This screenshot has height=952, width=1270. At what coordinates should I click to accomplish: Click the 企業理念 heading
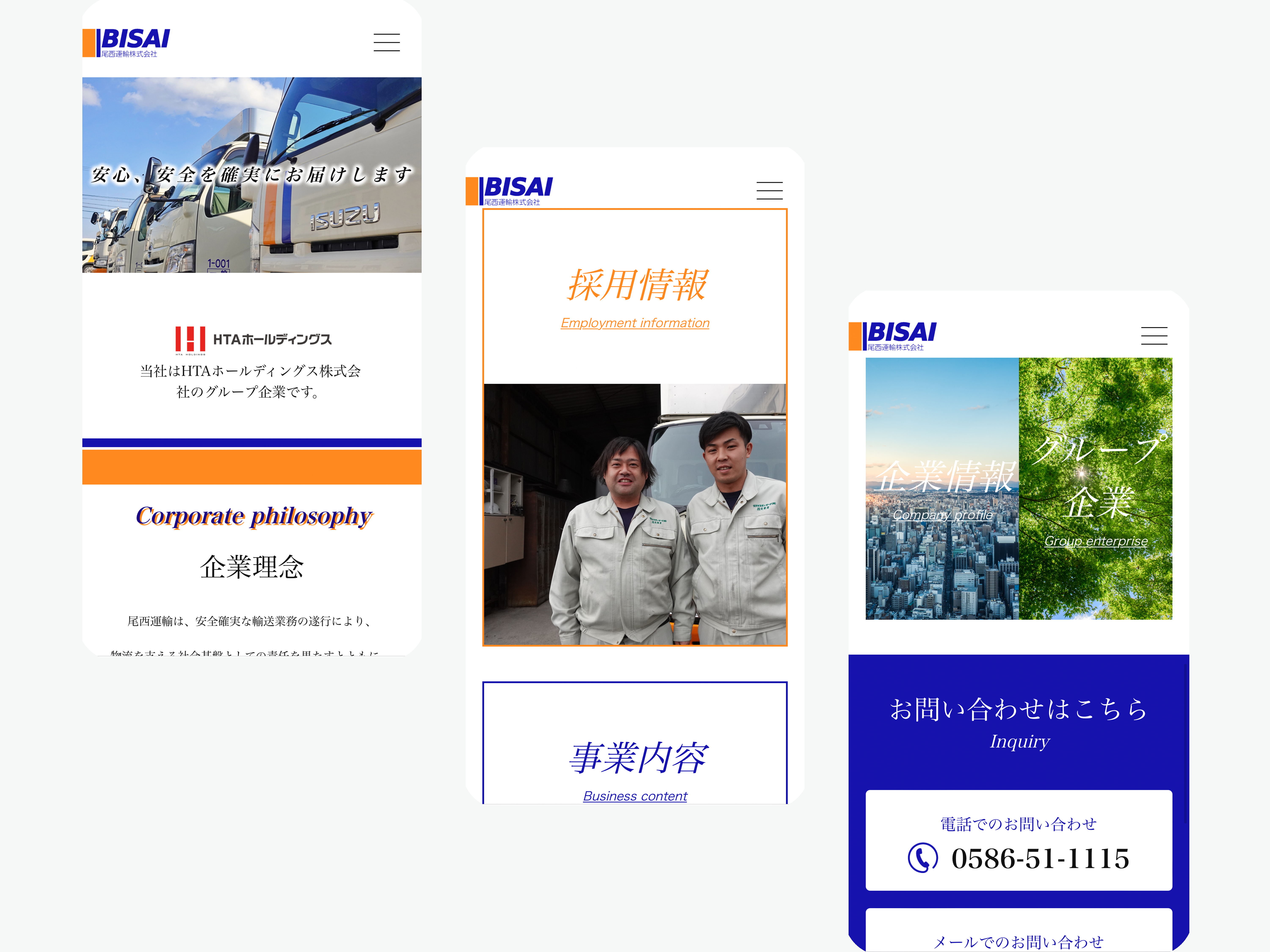(251, 567)
